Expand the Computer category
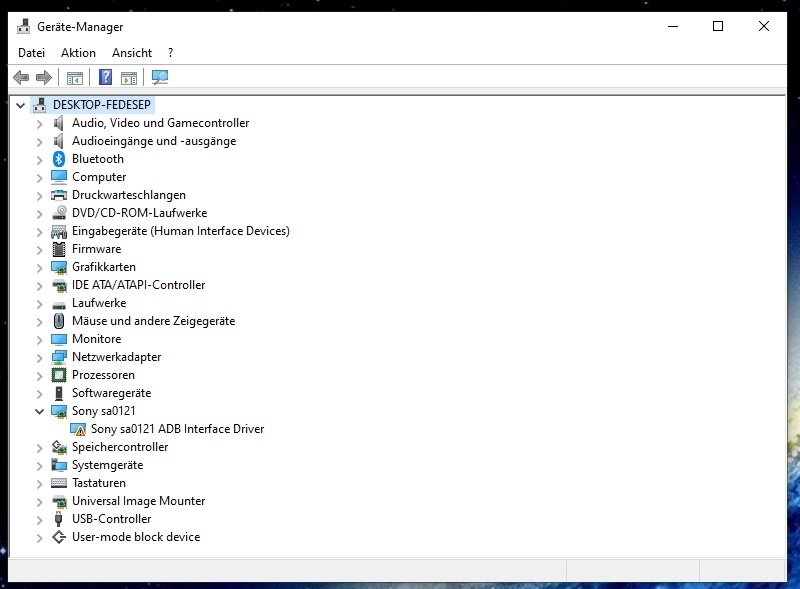Image resolution: width=800 pixels, height=589 pixels. (40, 178)
